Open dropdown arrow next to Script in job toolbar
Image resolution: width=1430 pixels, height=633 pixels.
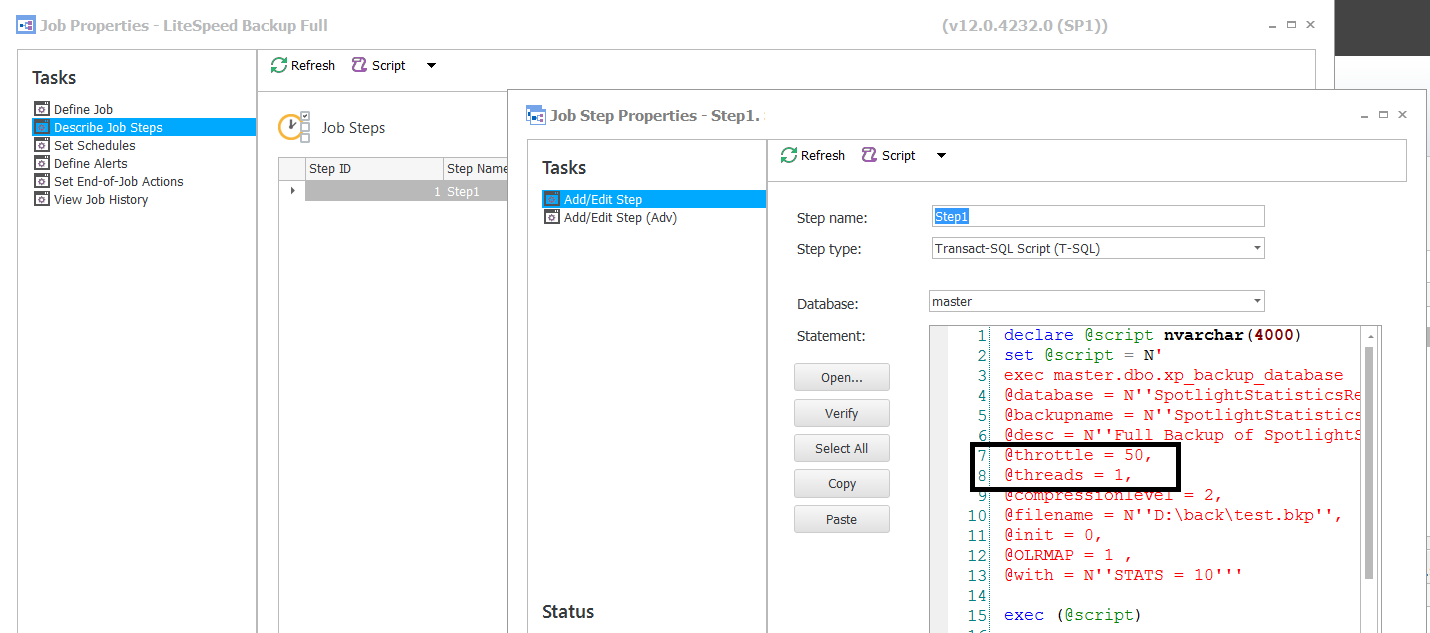[x=431, y=65]
